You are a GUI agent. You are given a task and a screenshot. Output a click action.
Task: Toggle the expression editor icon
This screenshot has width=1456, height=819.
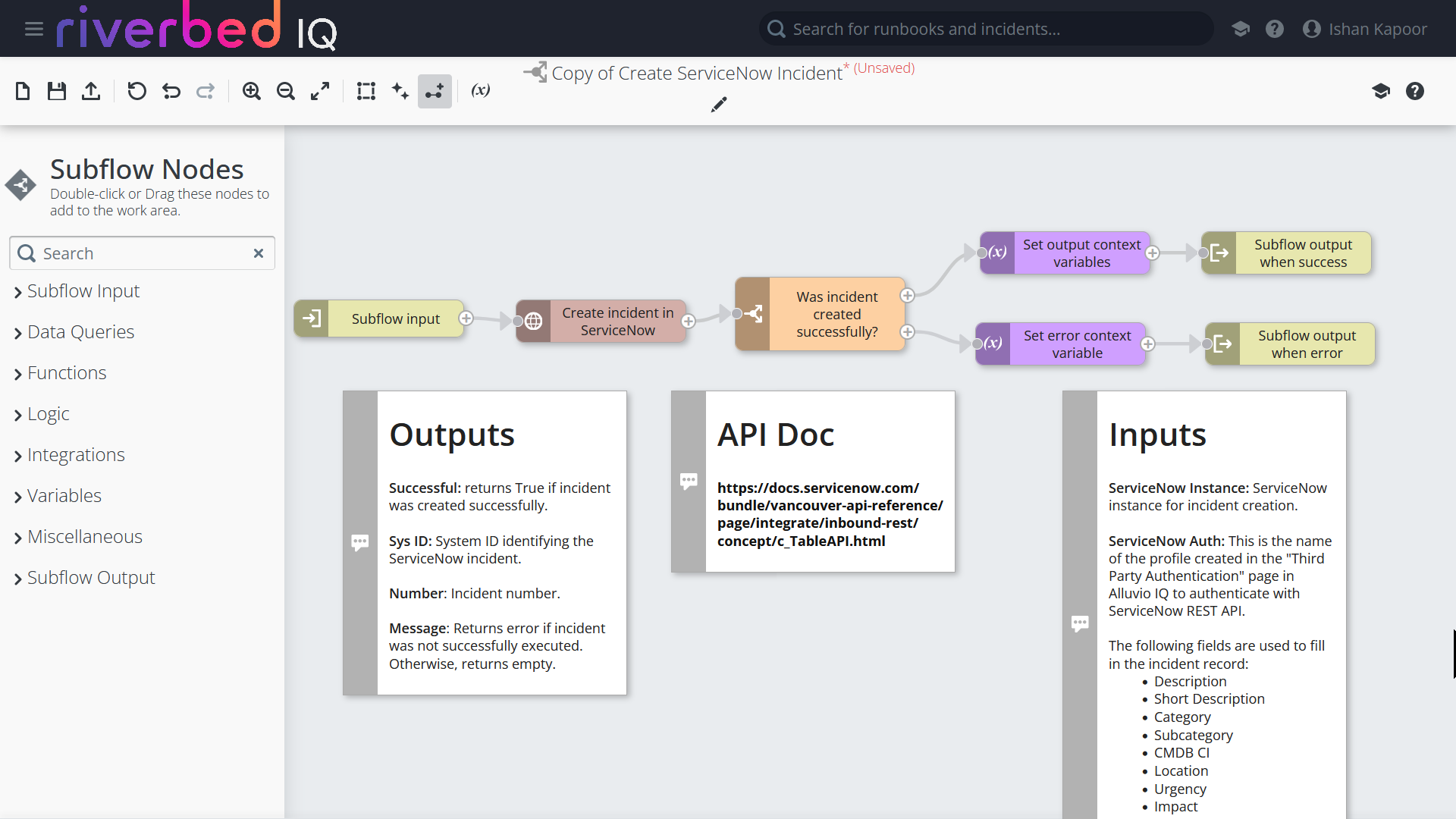(x=481, y=92)
